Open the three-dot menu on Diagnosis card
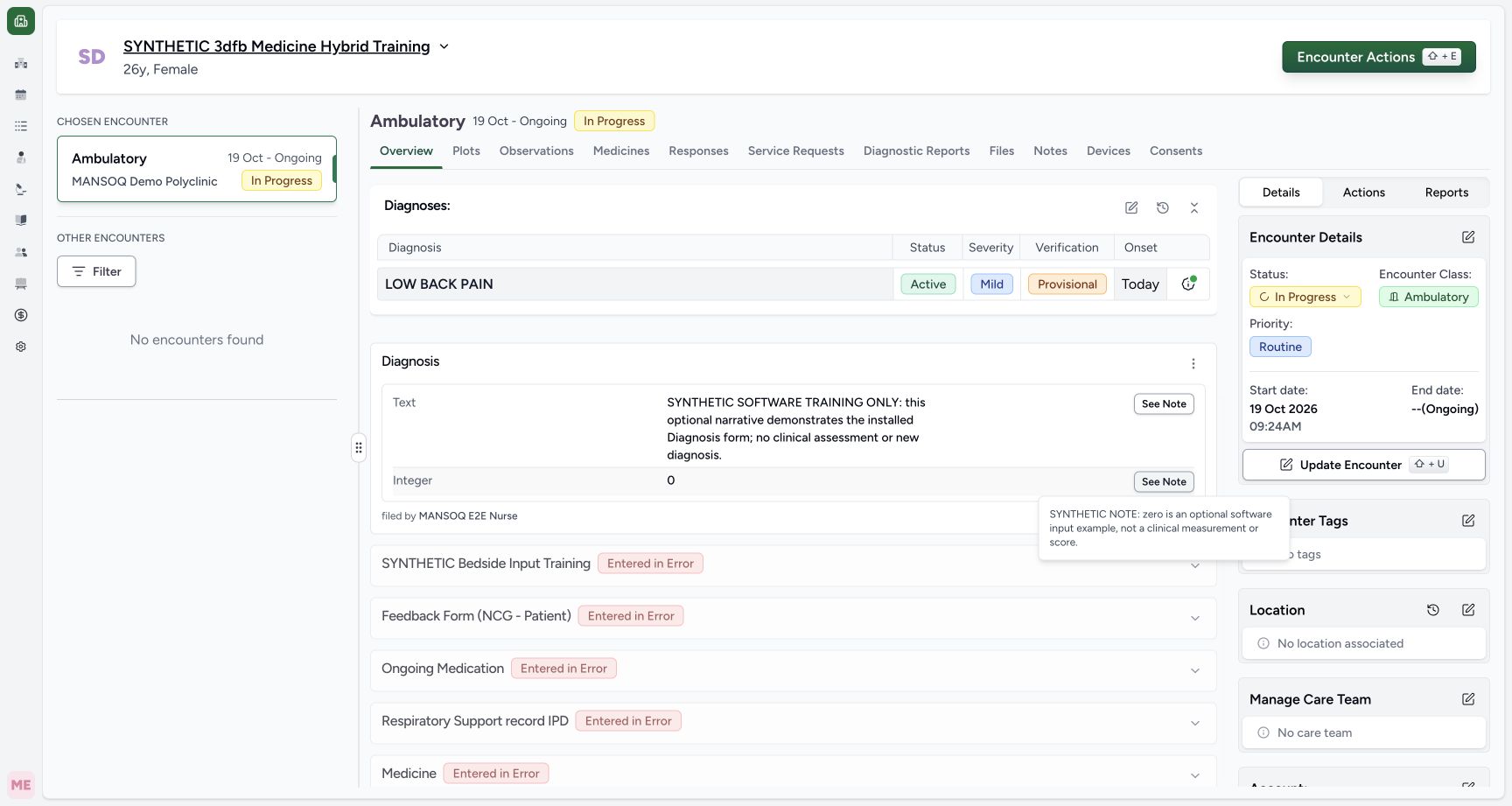1512x806 pixels. 1193,363
